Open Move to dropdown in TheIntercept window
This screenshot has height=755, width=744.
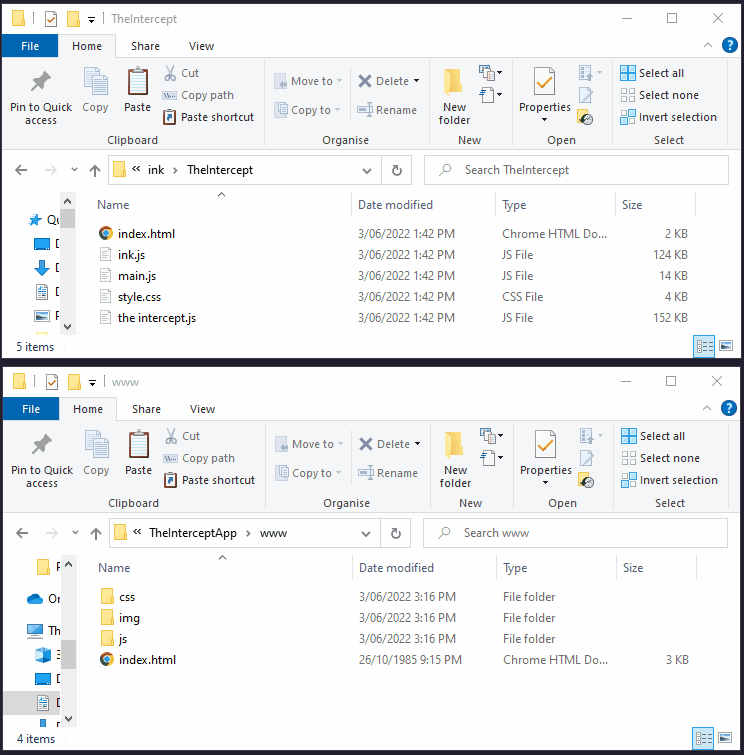pos(308,81)
